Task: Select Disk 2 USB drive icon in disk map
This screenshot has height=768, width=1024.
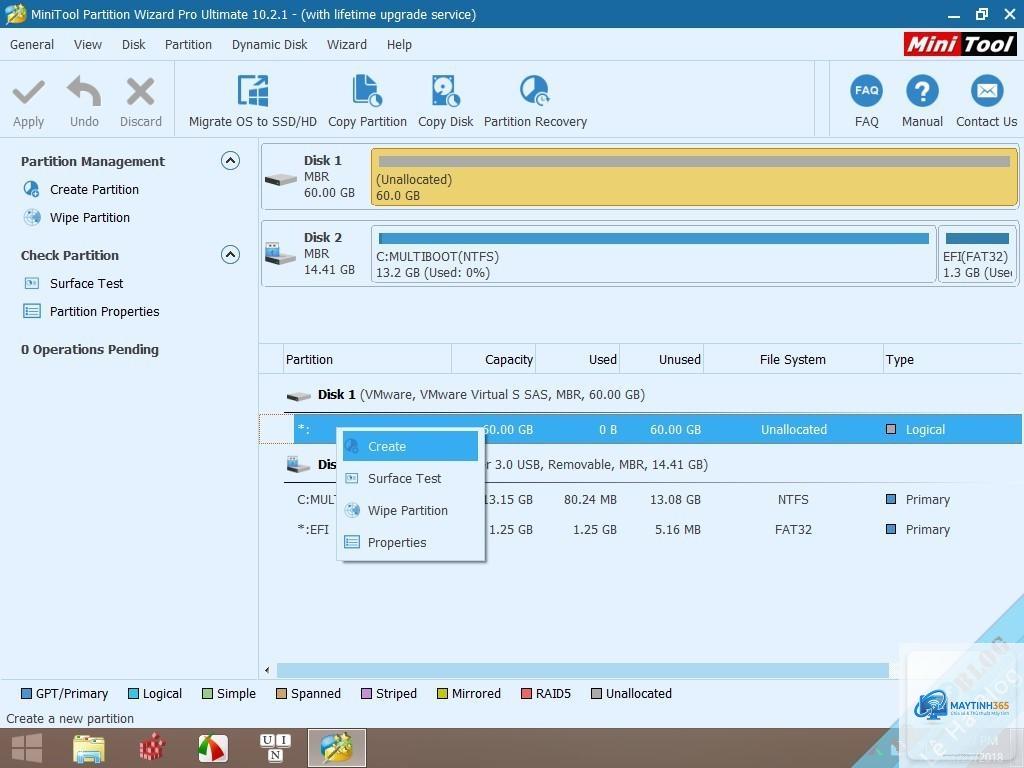Action: pyautogui.click(x=281, y=253)
